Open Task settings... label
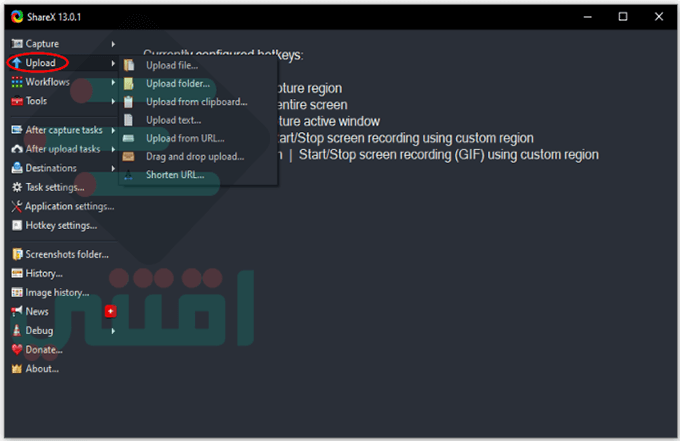 [55, 187]
